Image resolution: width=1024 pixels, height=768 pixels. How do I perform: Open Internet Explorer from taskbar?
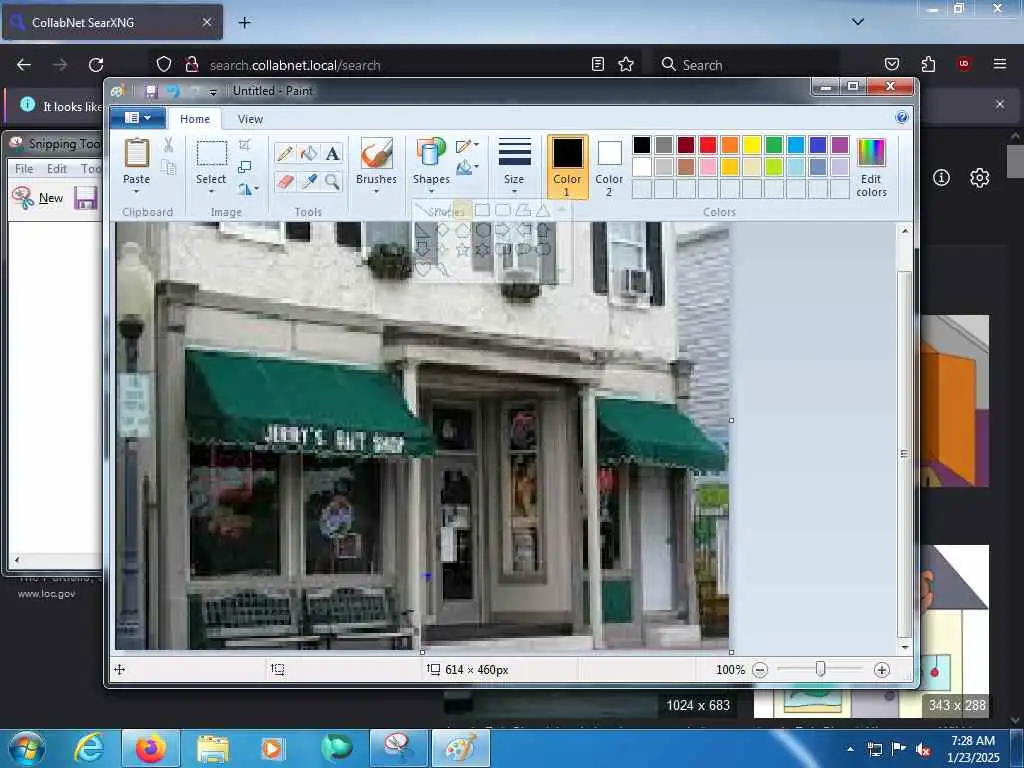pos(88,748)
